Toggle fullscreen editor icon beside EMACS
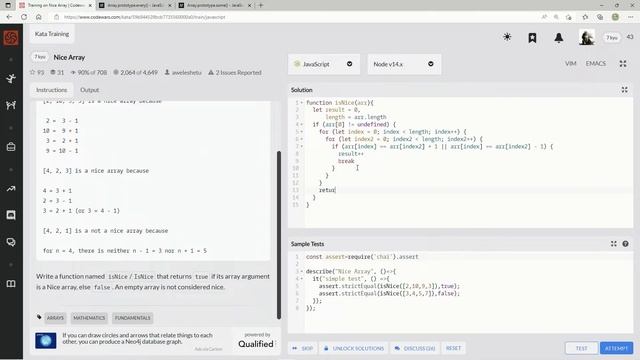The width and height of the screenshot is (640, 360). pyautogui.click(x=623, y=64)
